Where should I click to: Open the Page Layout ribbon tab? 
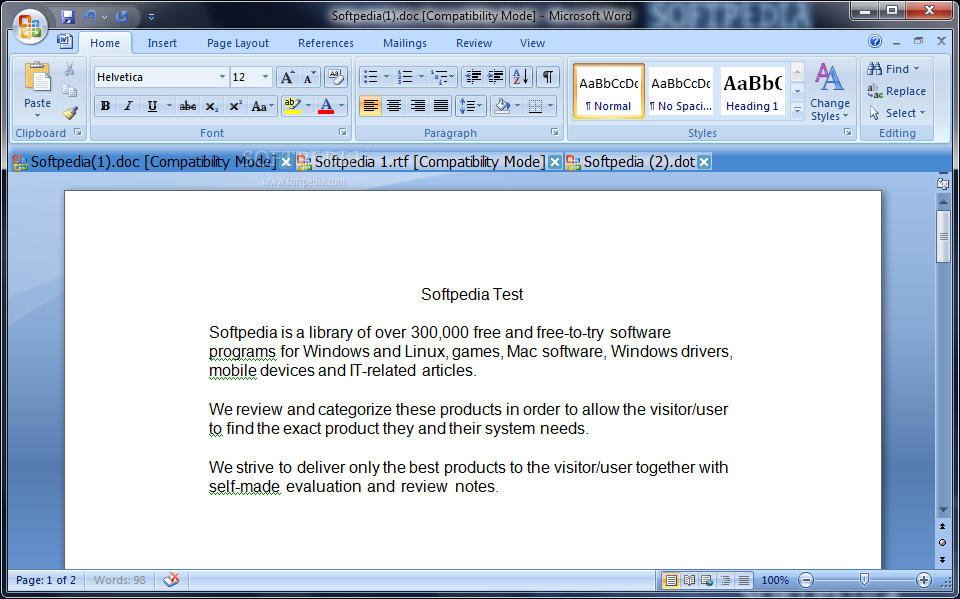click(238, 43)
